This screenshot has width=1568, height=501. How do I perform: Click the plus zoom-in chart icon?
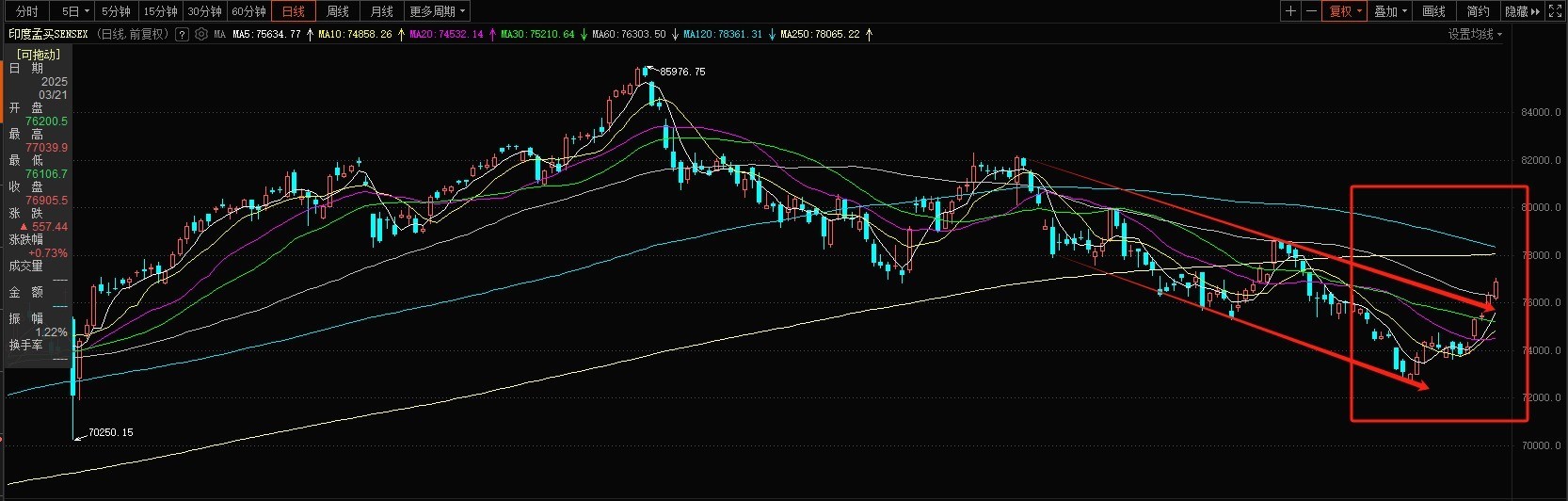tap(1290, 11)
